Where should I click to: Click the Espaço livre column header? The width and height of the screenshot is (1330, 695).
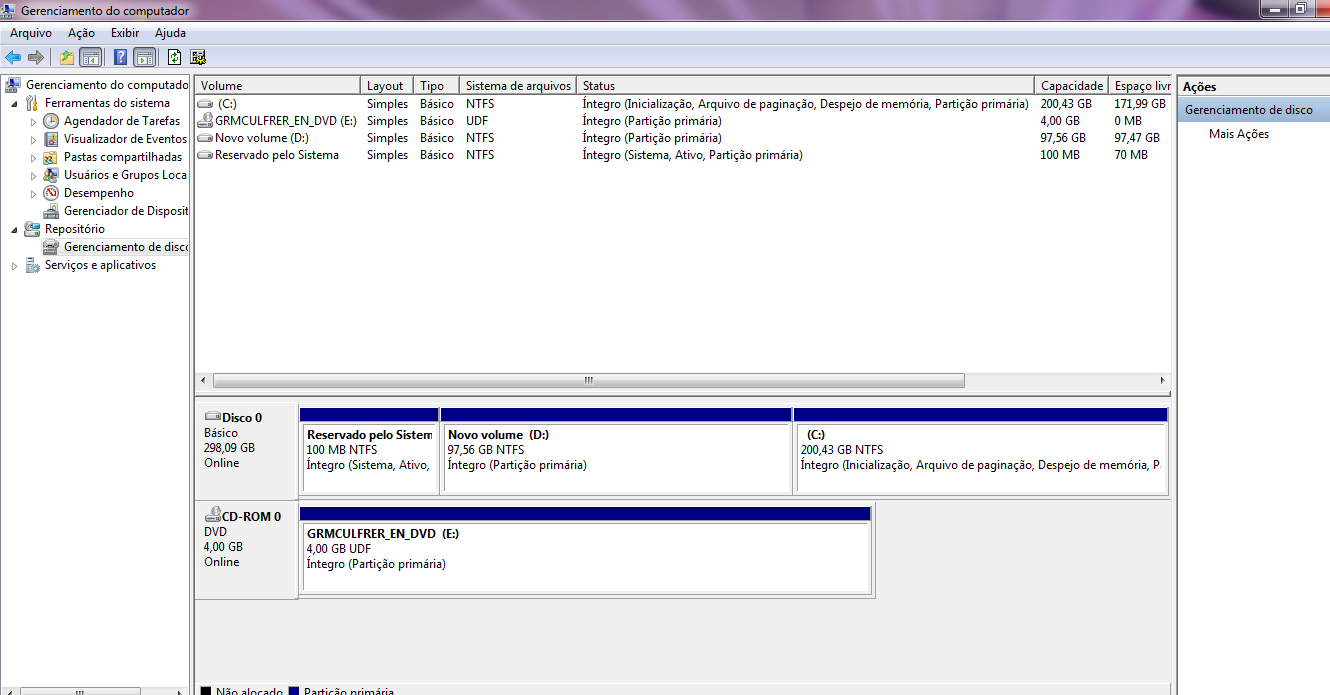point(1141,86)
